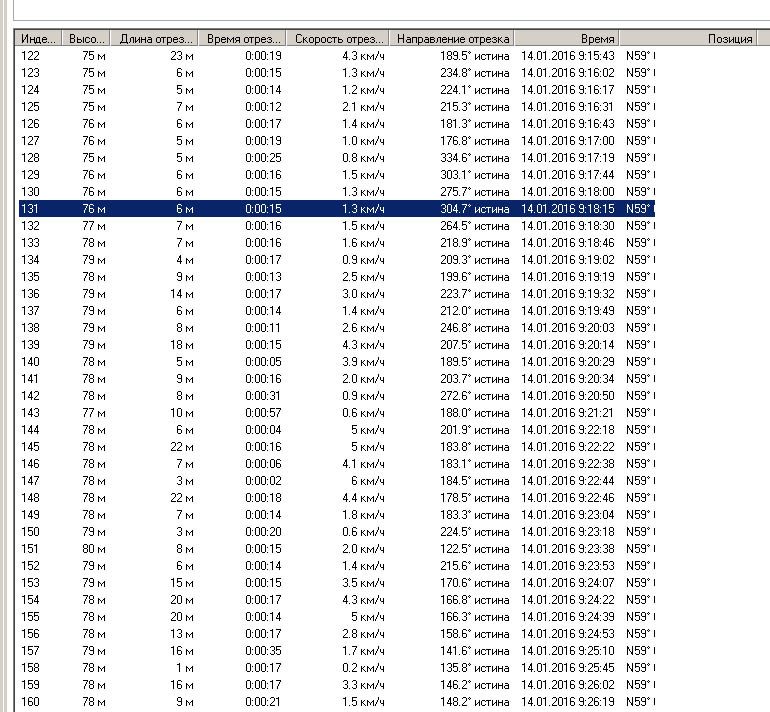Click the Время отрезка column header
This screenshot has height=712, width=770.
(244, 39)
